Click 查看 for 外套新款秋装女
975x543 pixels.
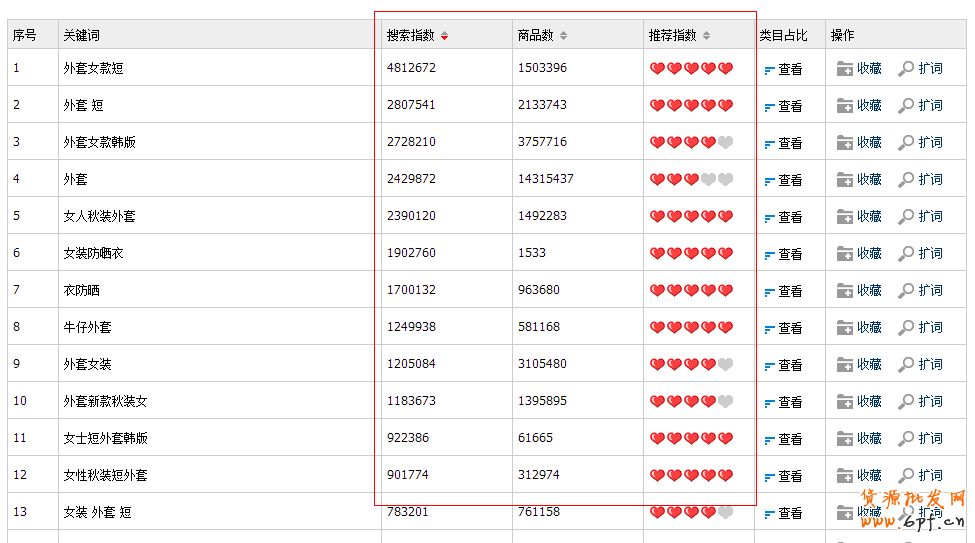coord(789,402)
